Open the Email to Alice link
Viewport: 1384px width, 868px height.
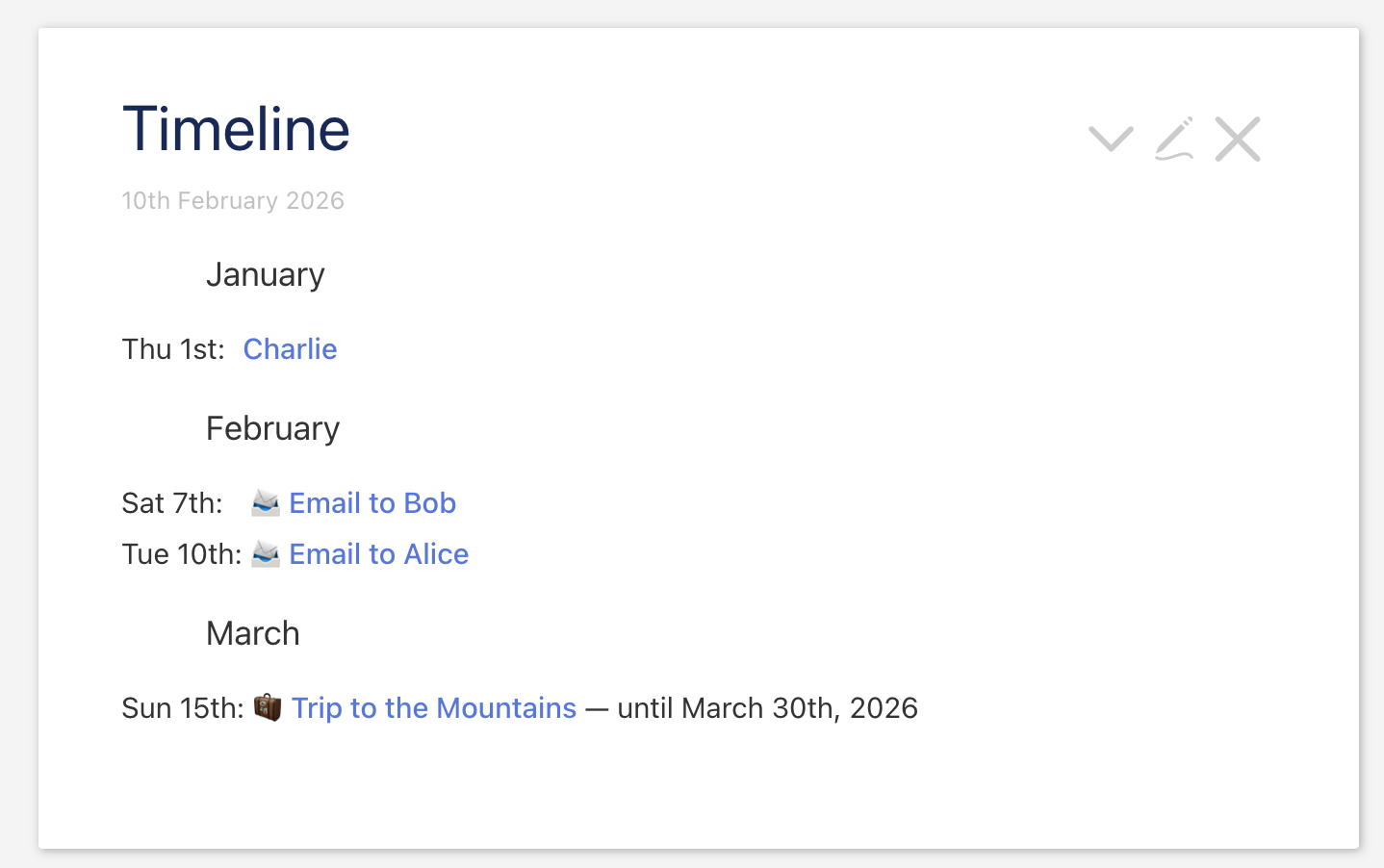pos(379,554)
